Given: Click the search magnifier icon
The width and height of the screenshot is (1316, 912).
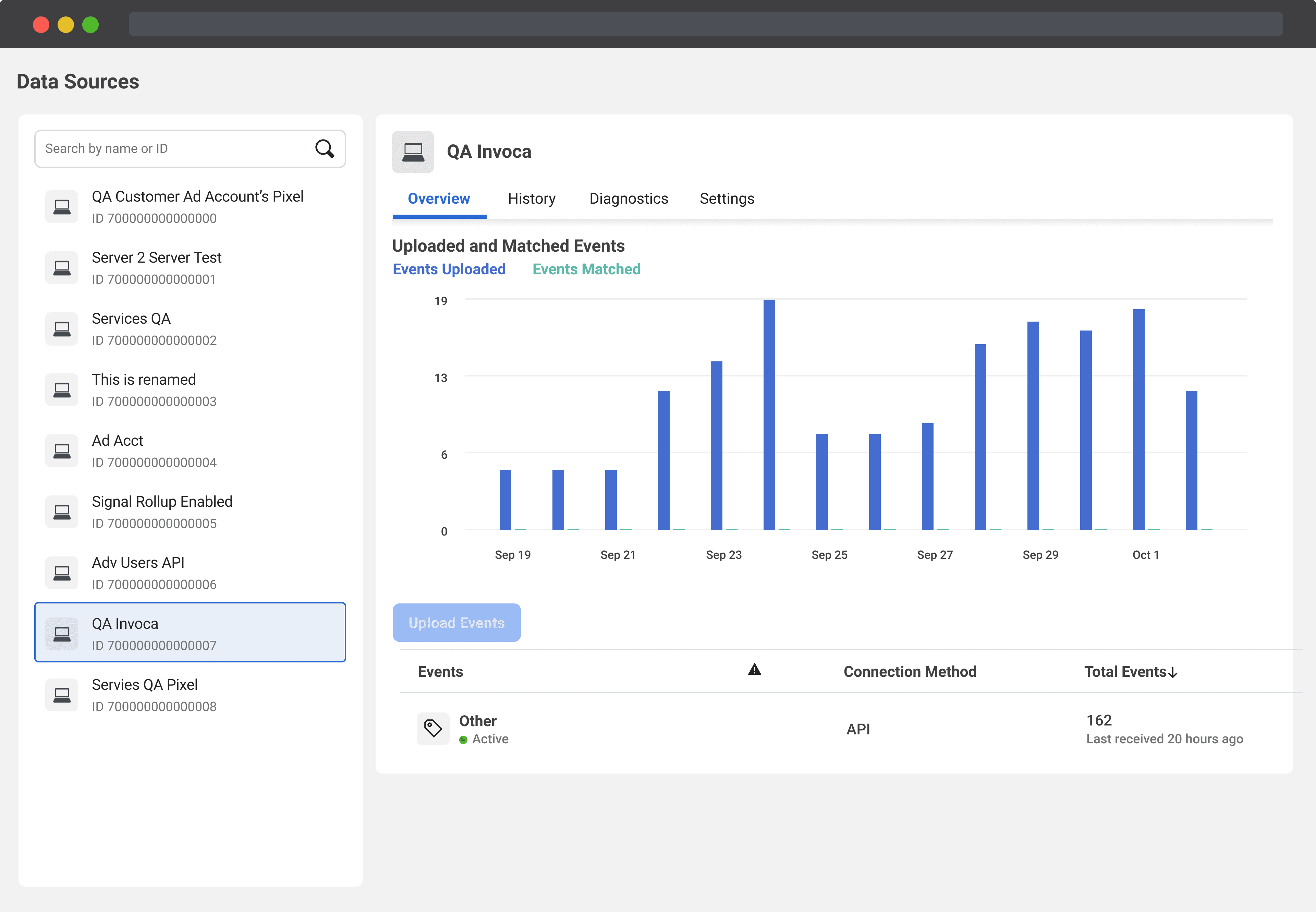Looking at the screenshot, I should tap(325, 148).
